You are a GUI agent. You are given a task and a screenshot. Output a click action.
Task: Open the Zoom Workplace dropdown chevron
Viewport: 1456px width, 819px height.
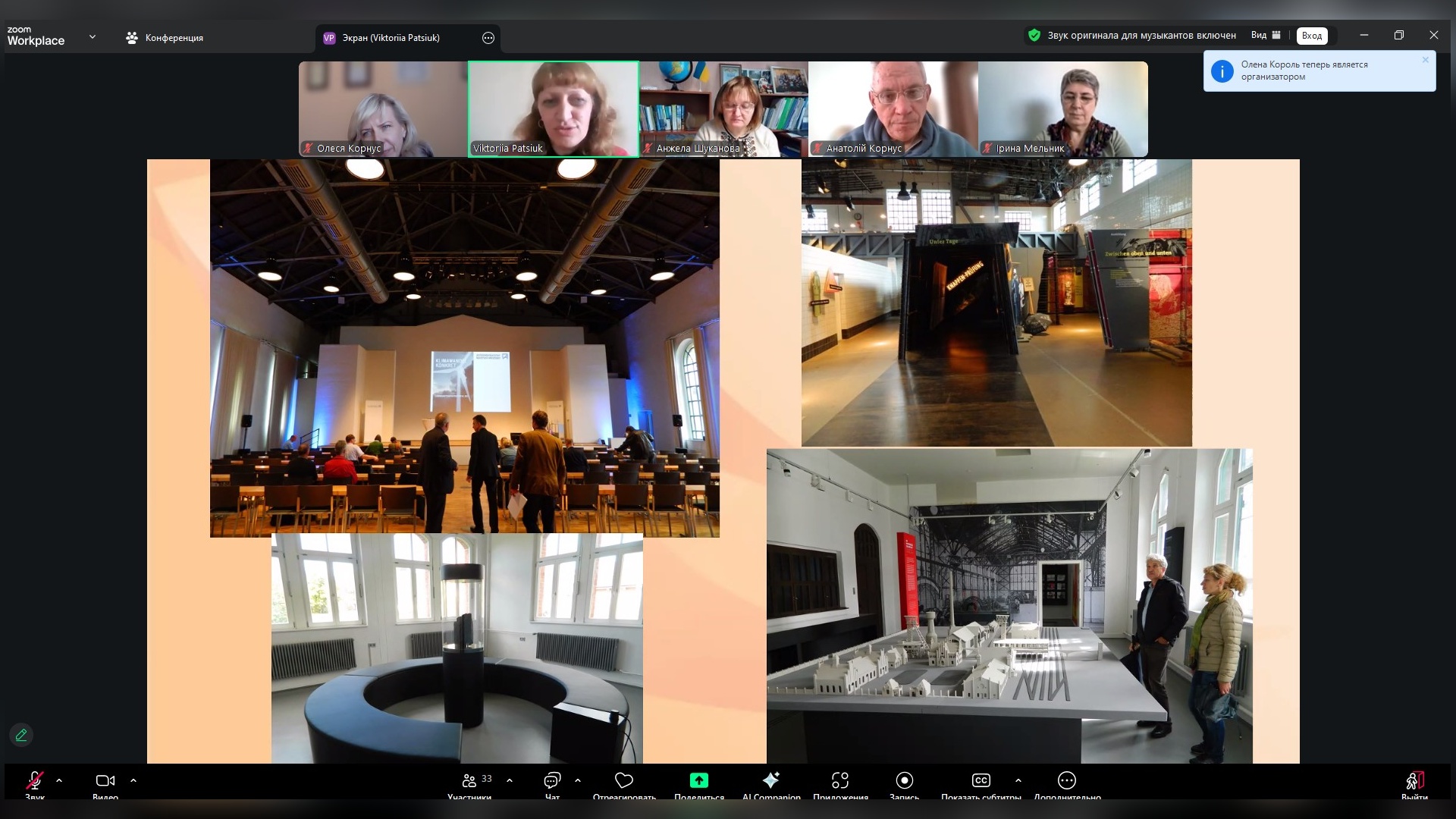[x=93, y=36]
